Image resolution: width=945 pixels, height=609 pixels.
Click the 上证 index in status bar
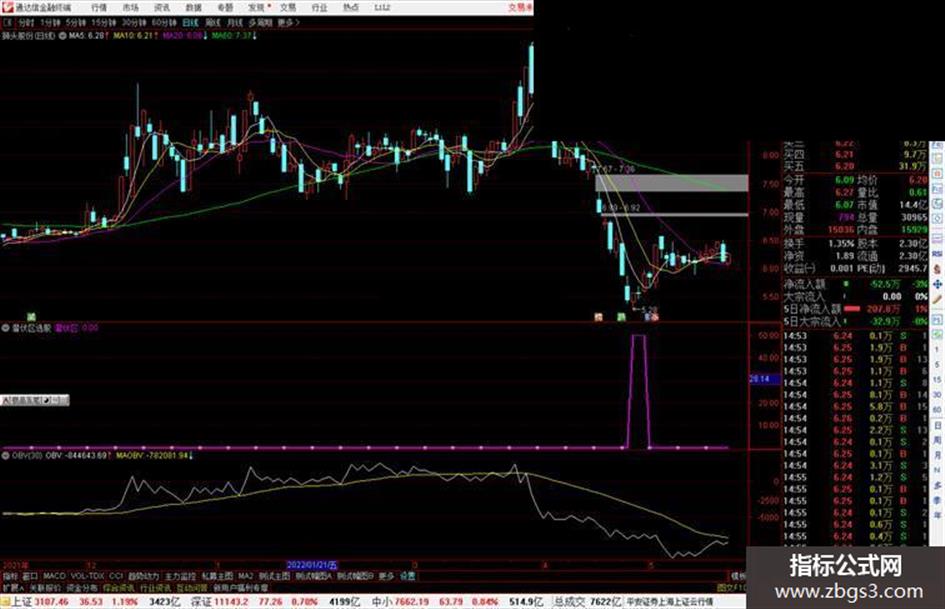pyautogui.click(x=22, y=602)
